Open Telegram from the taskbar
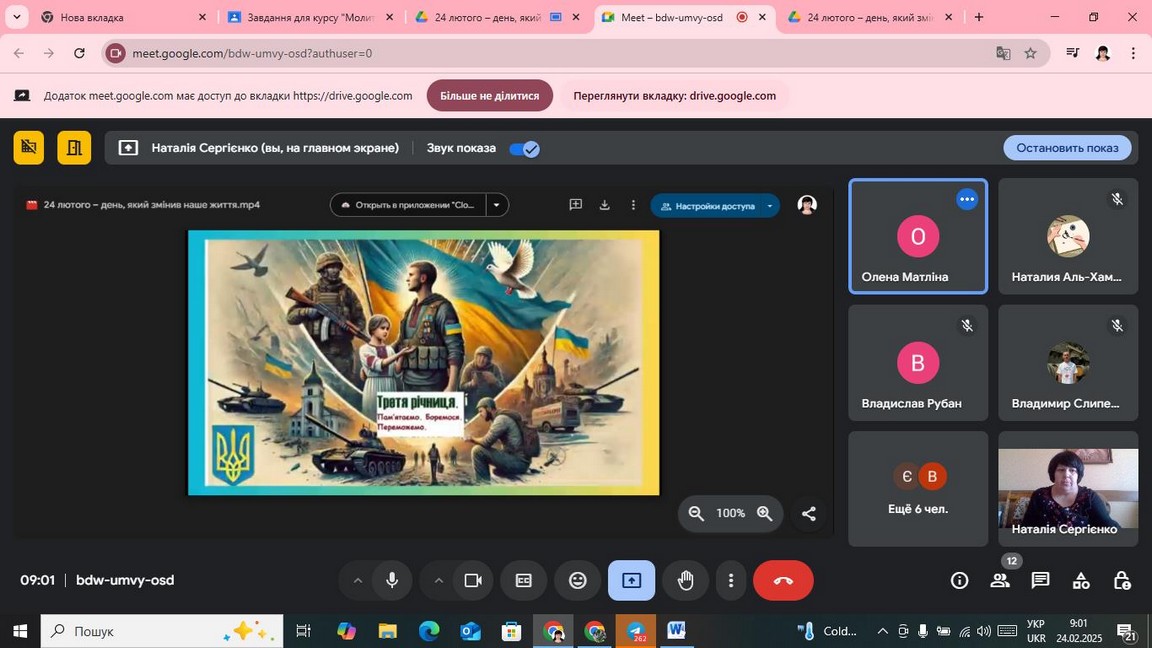This screenshot has height=648, width=1152. coord(636,630)
